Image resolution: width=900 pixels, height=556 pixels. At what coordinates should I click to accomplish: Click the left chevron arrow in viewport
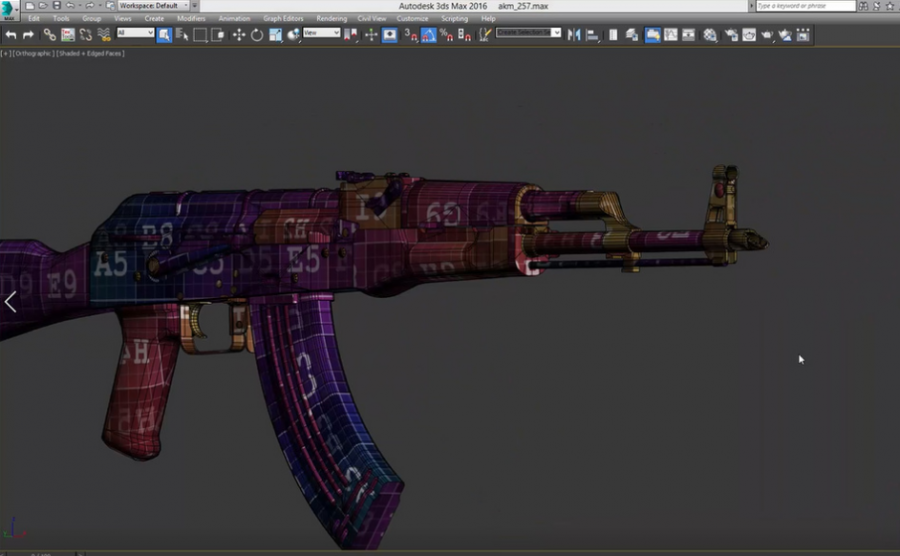pyautogui.click(x=10, y=302)
